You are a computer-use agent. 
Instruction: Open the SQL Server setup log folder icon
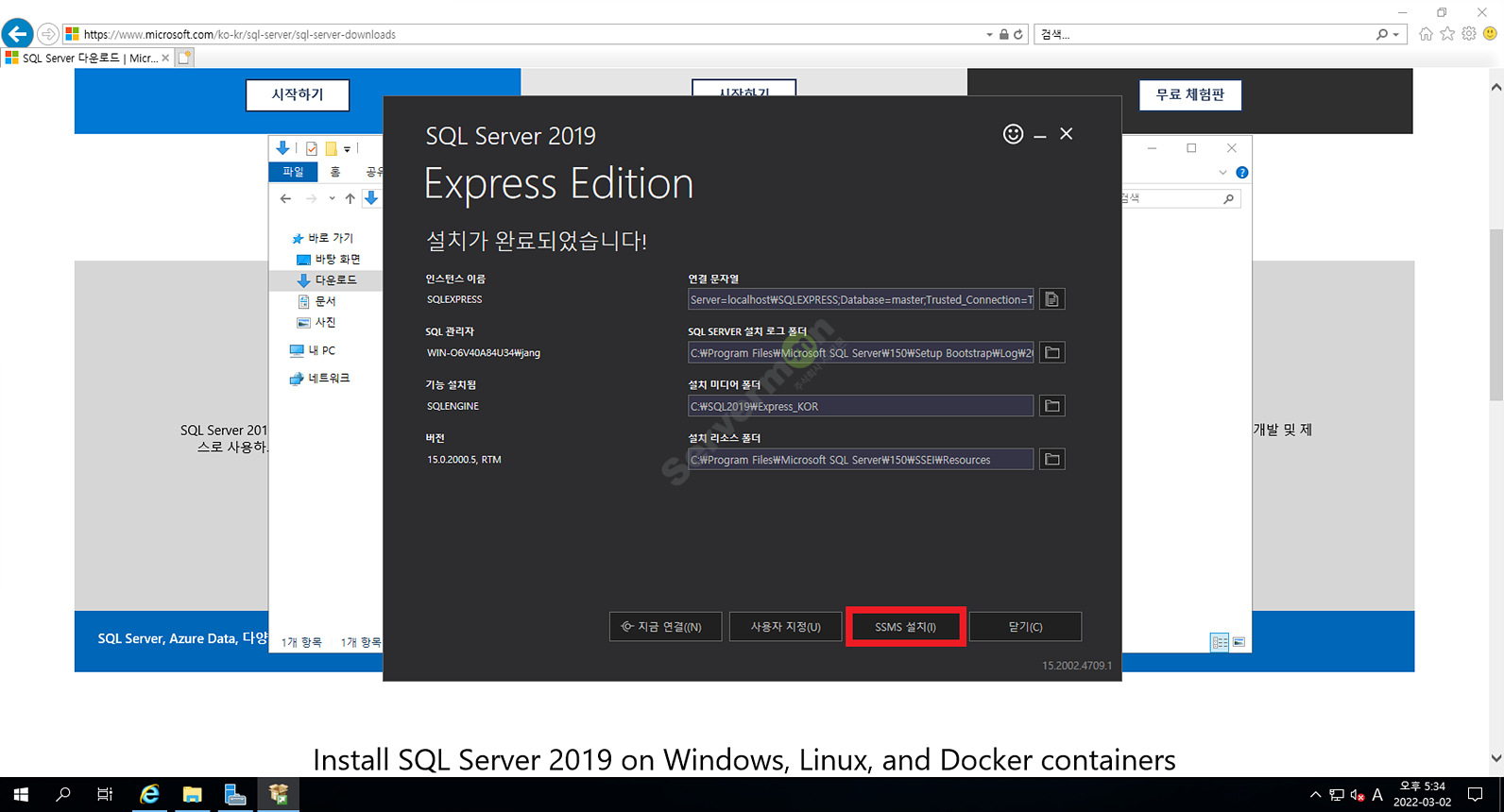pyautogui.click(x=1051, y=352)
